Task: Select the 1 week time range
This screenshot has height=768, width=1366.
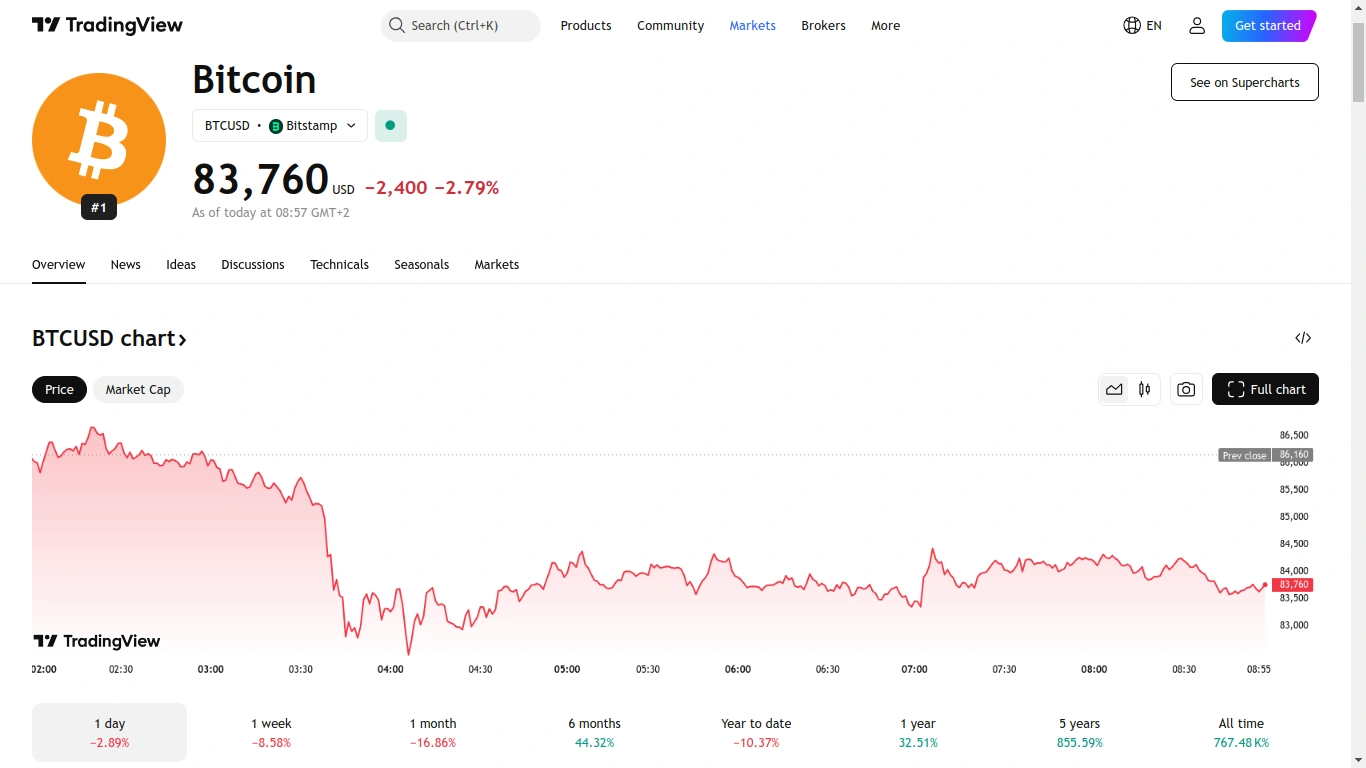Action: point(271,732)
